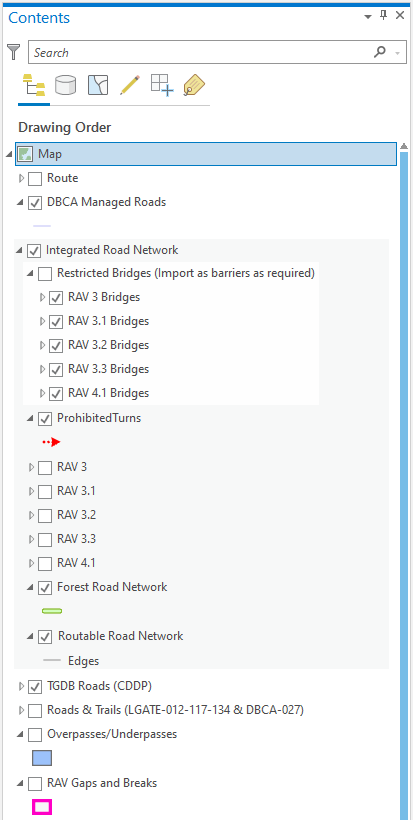Image resolution: width=413 pixels, height=820 pixels.
Task: Enable the Route layer checkbox
Action: click(35, 179)
